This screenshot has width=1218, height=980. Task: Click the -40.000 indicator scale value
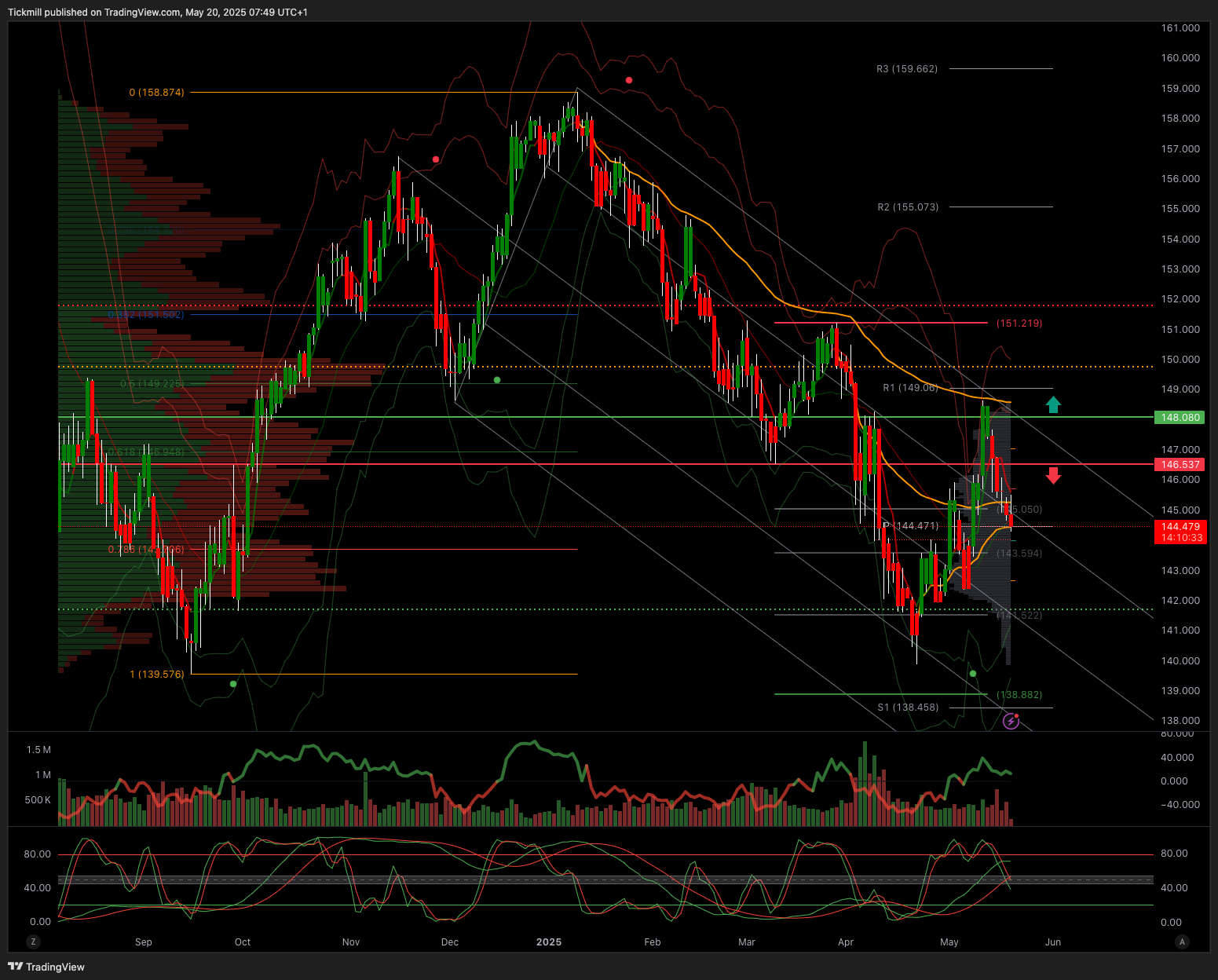[x=1180, y=805]
